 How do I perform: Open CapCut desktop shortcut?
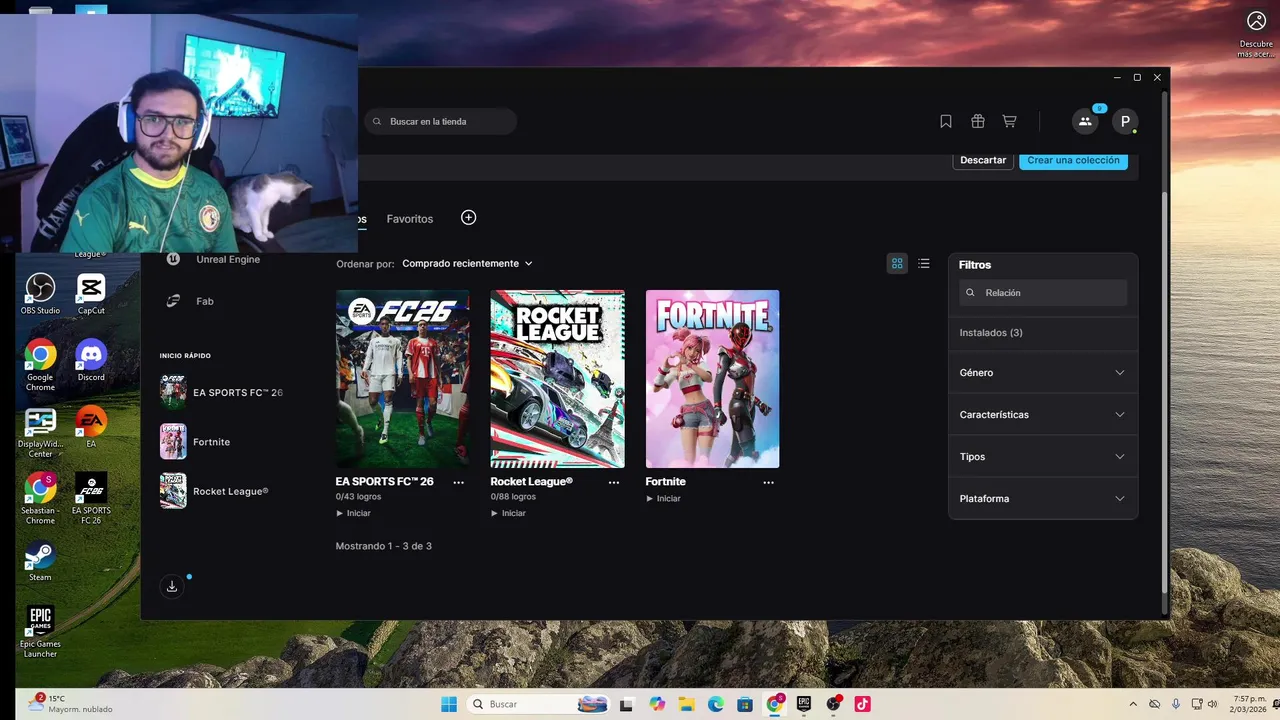[x=91, y=293]
